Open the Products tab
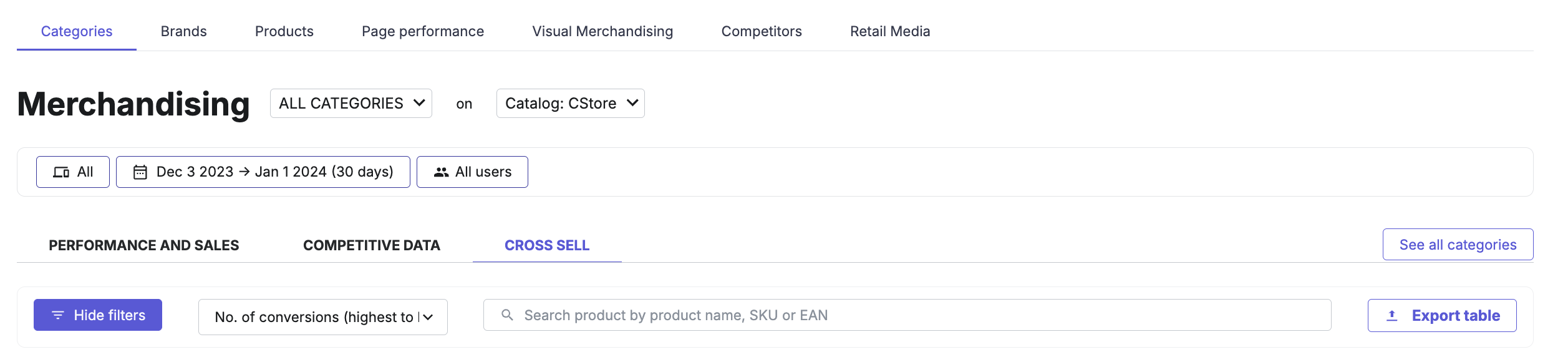 pos(284,31)
